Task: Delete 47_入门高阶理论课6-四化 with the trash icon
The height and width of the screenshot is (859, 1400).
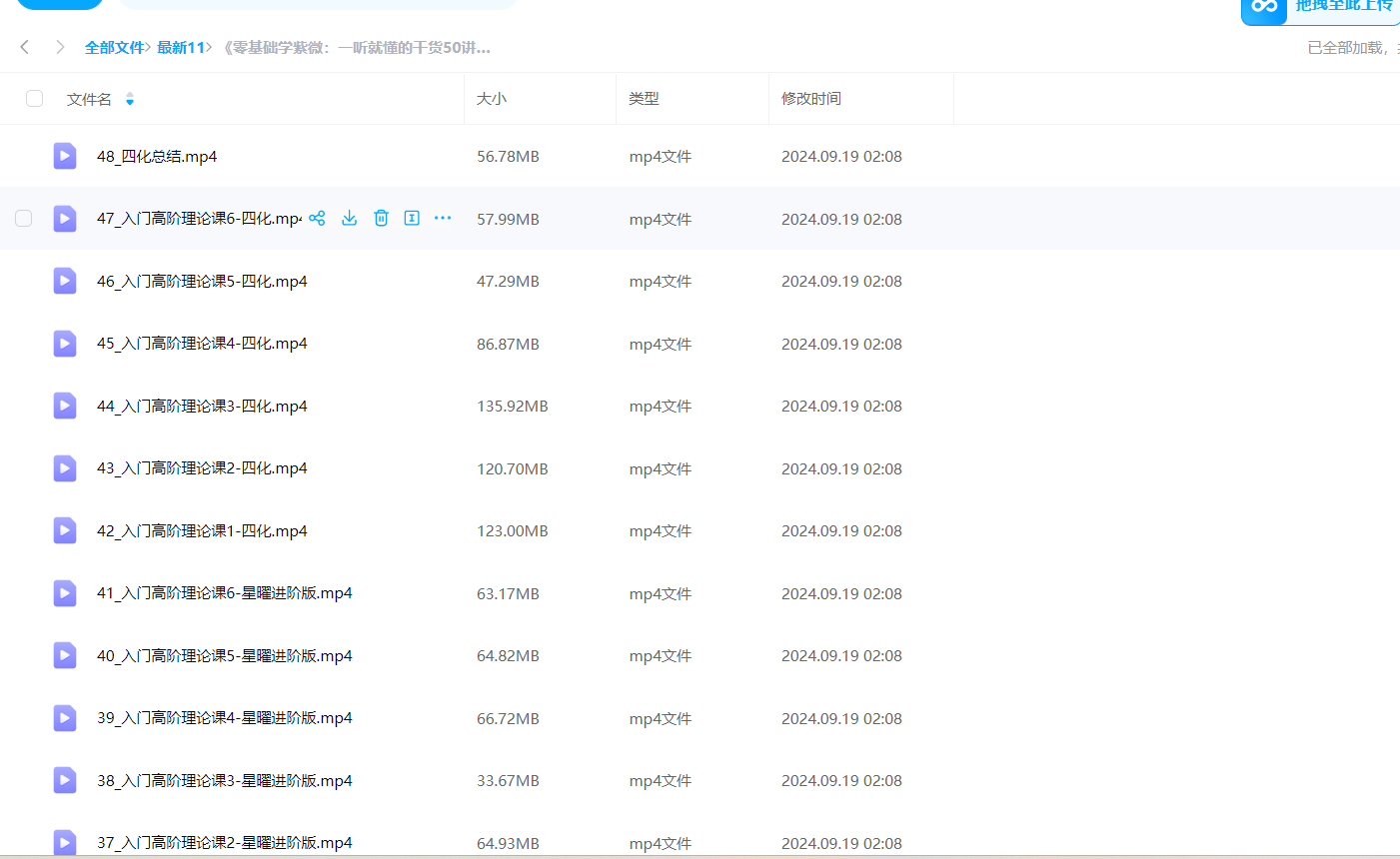Action: click(381, 218)
